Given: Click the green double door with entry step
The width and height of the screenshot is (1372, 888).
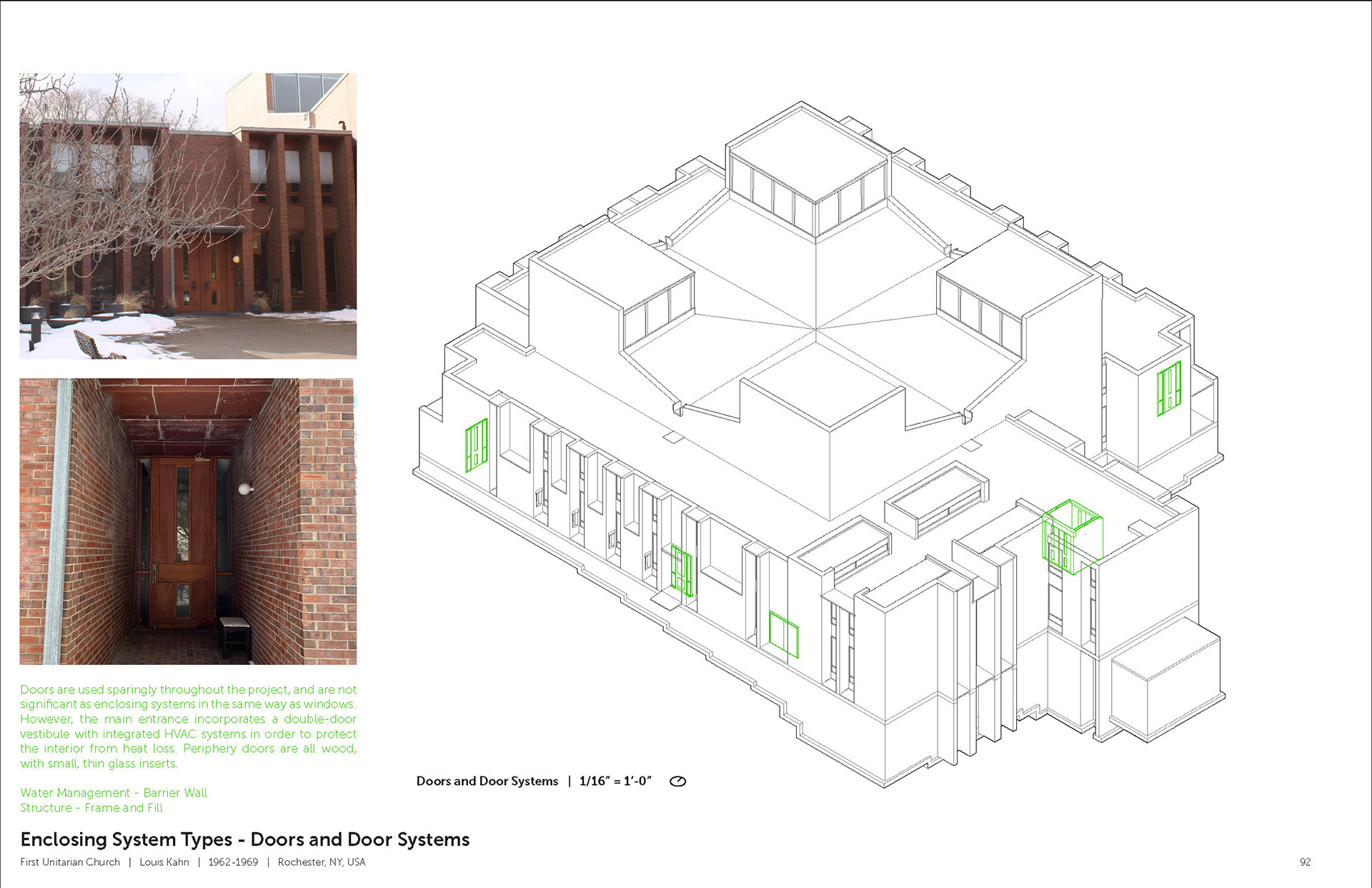Looking at the screenshot, I should pos(681,571).
